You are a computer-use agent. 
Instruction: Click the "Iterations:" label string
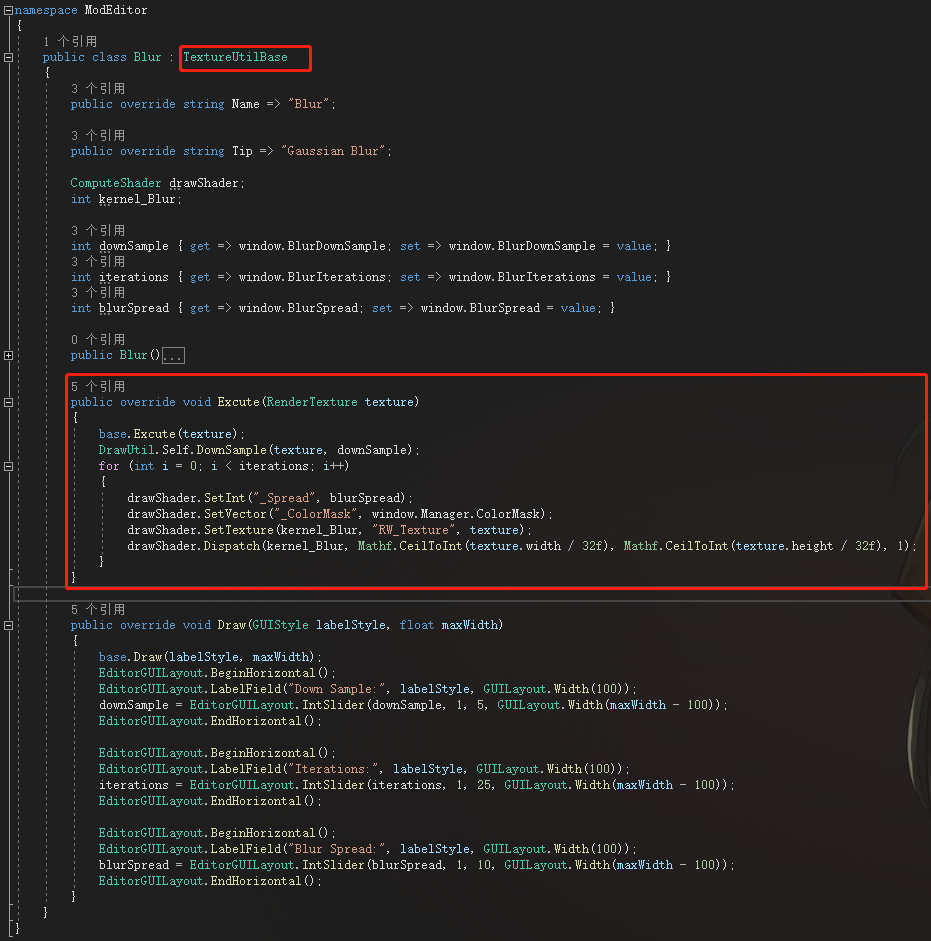(333, 769)
